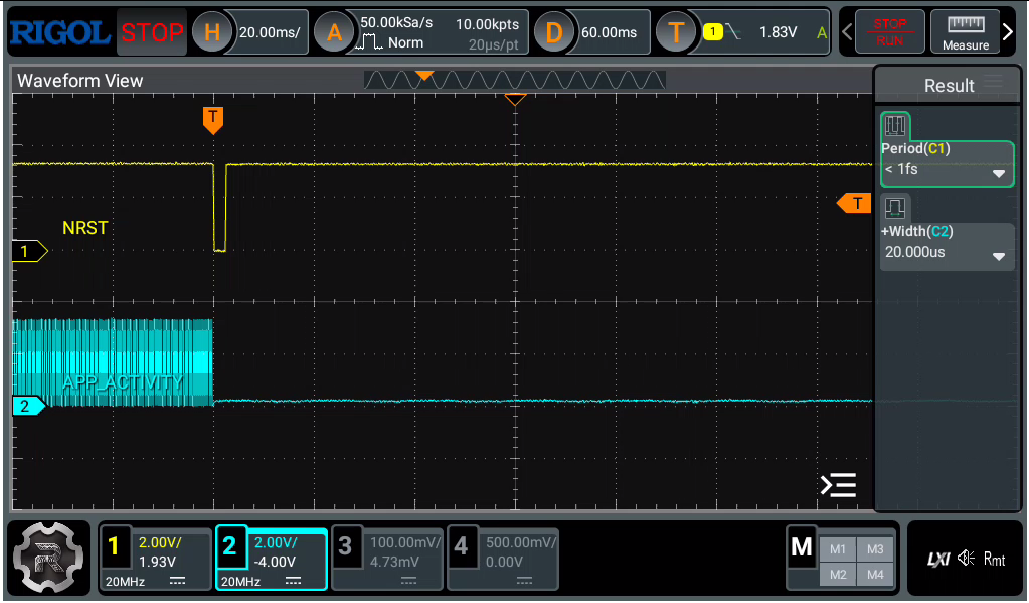The height and width of the screenshot is (603, 1029).
Task: Toggle channel 1 via its number badge
Action: click(115, 546)
